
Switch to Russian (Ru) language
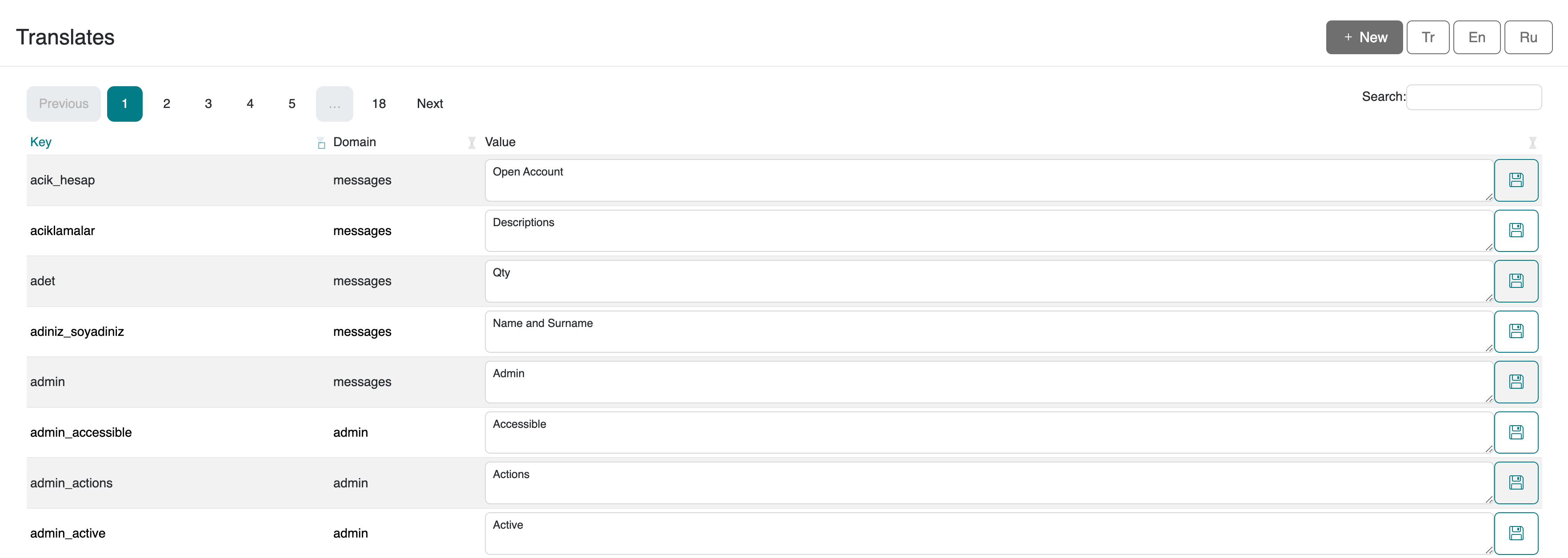coord(1527,37)
